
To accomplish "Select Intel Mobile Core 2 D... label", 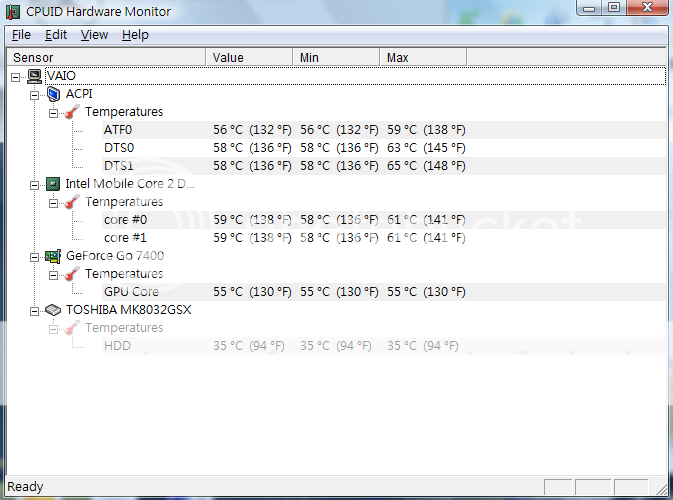I will click(130, 184).
